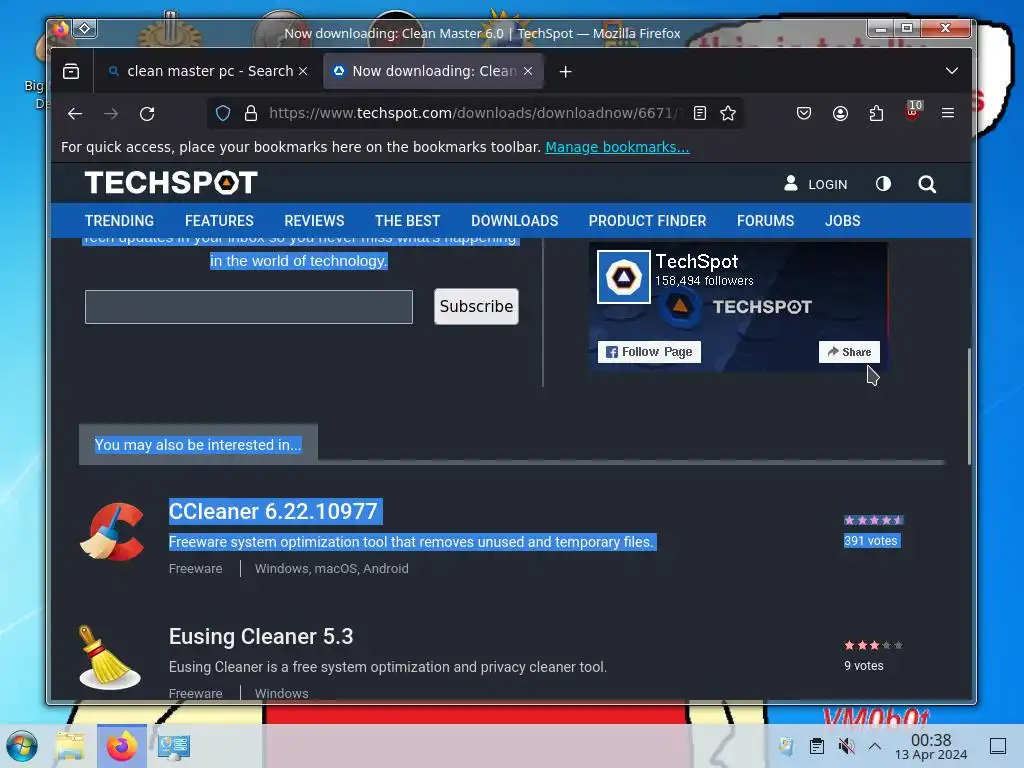The width and height of the screenshot is (1024, 768).
Task: Click the taskbar clock showing 00:38
Action: coord(931,746)
